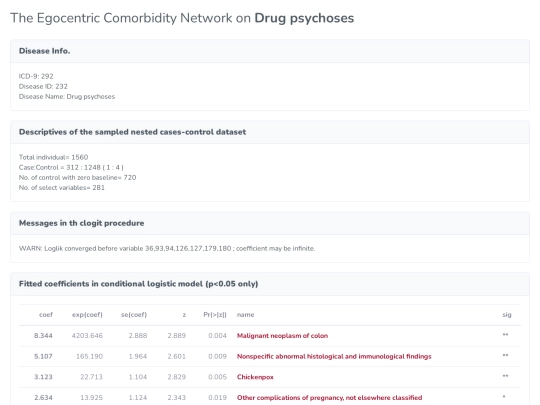This screenshot has width=540, height=405.
Task: Click exp(coef) value 22.713
Action: pos(92,377)
